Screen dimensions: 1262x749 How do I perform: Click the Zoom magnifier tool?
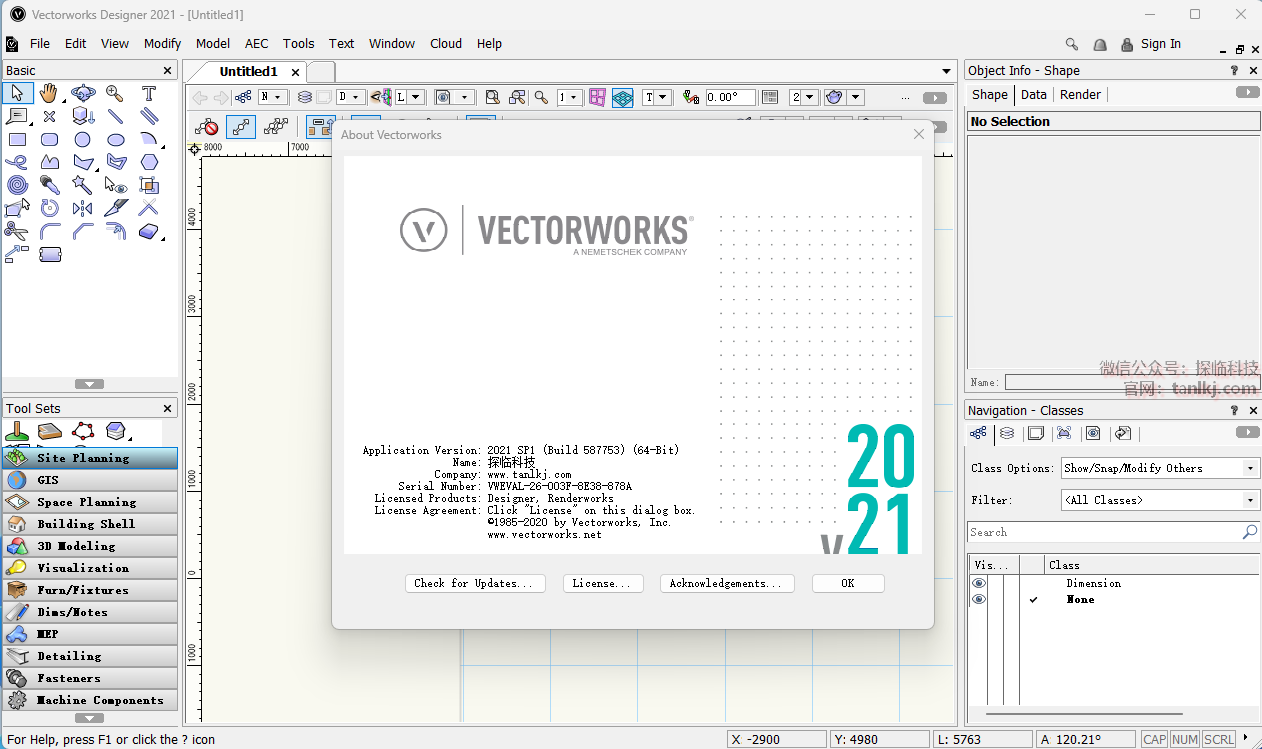(115, 94)
